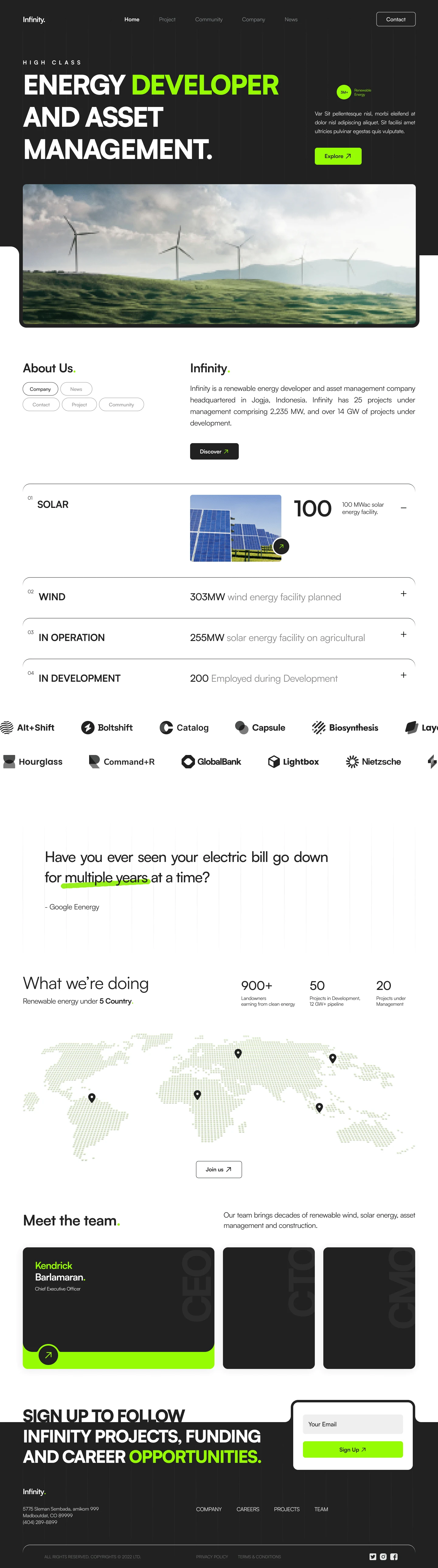Select the News filter pill under About Us
438x1568 pixels.
click(76, 389)
